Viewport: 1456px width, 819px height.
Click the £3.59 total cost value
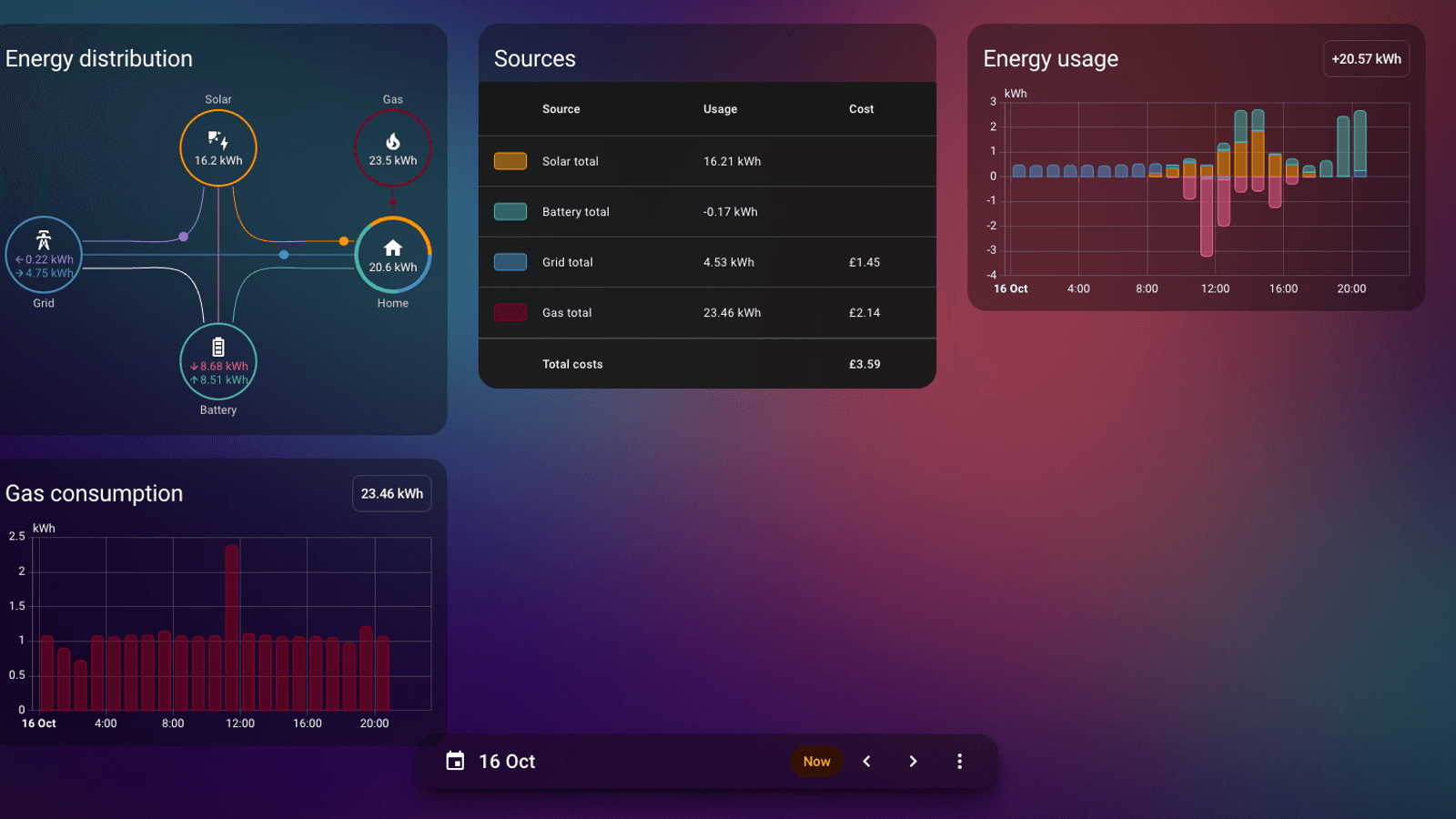point(864,364)
